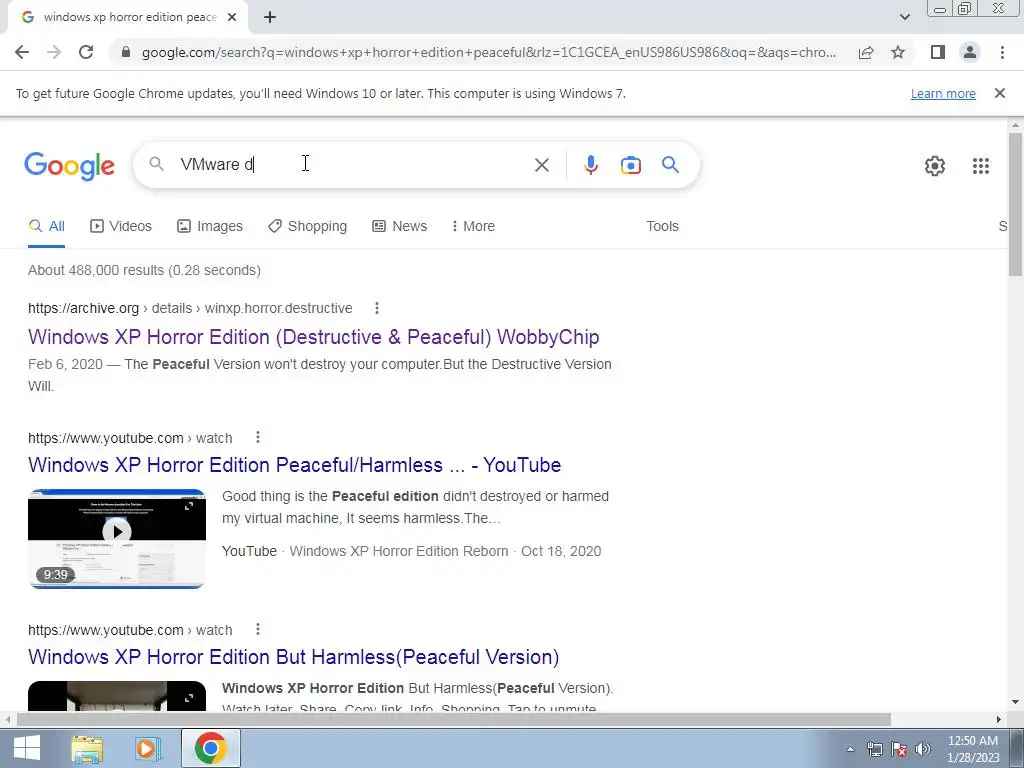Open the Chrome side panel
The width and height of the screenshot is (1024, 768).
point(938,52)
